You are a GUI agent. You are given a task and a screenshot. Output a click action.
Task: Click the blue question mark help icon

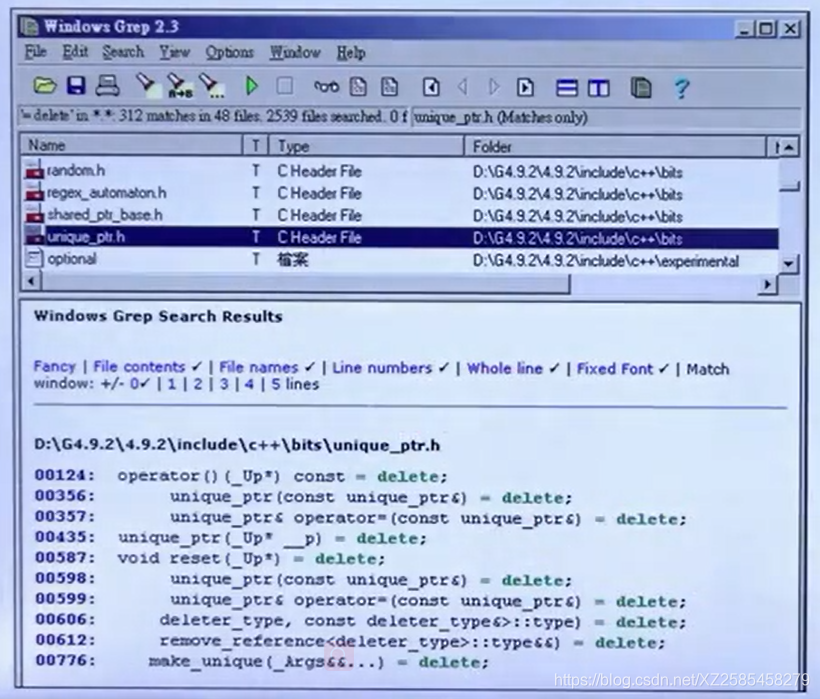pos(681,88)
